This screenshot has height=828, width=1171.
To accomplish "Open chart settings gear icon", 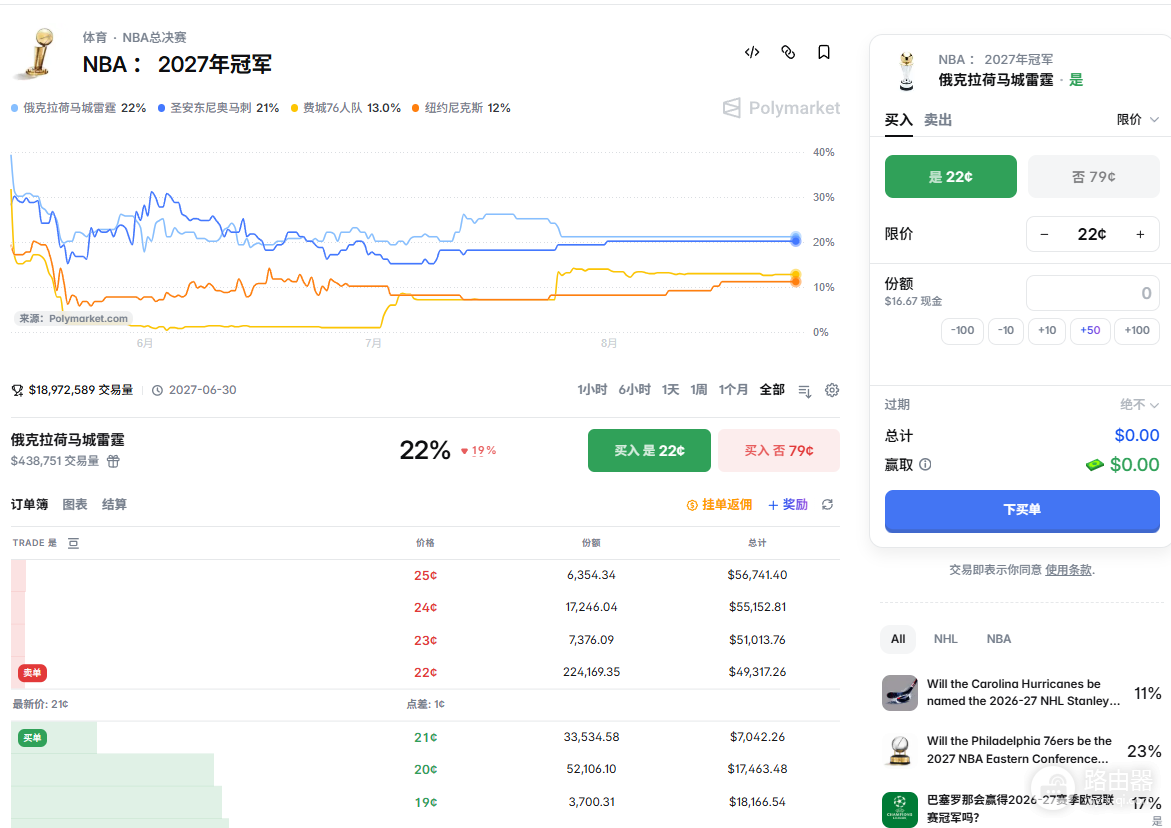I will [832, 390].
